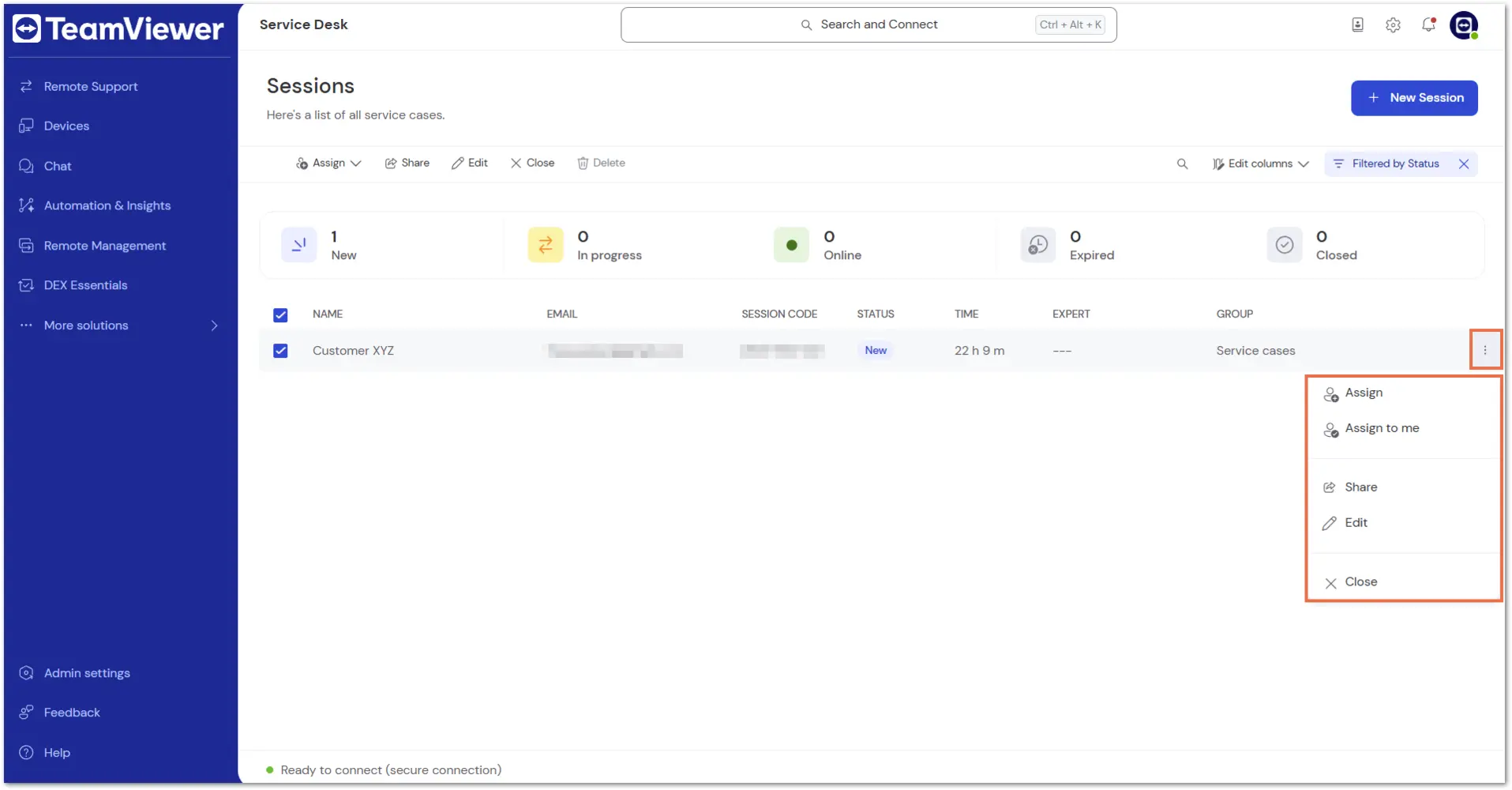Viewport: 1512px width, 790px height.
Task: Sort by STATUS column header
Action: pyautogui.click(x=875, y=314)
